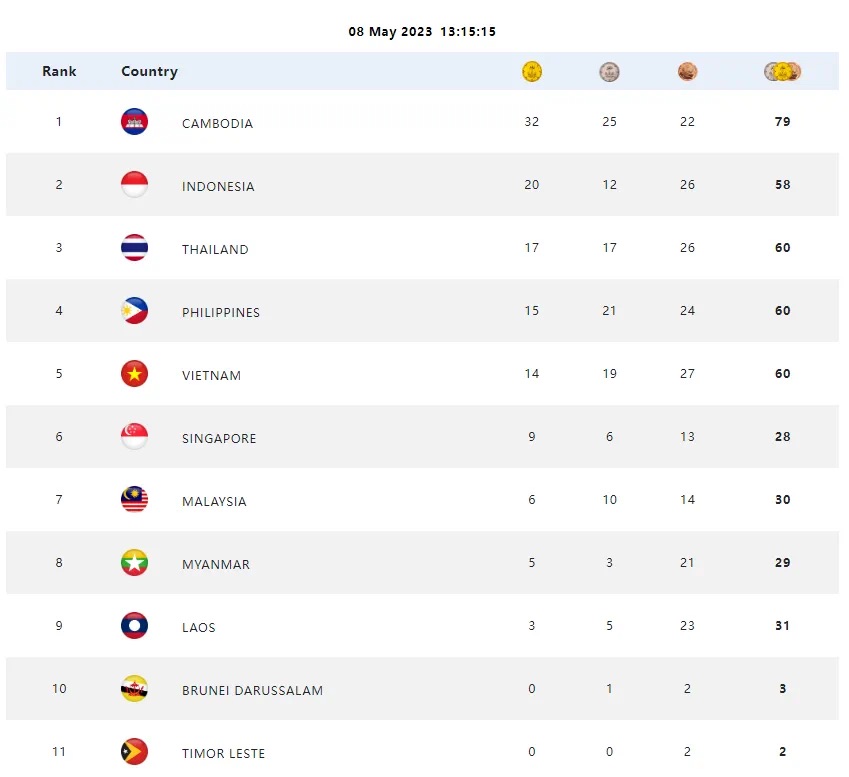The width and height of the screenshot is (849, 777).
Task: Click the Myanmar flag icon
Action: click(x=134, y=563)
